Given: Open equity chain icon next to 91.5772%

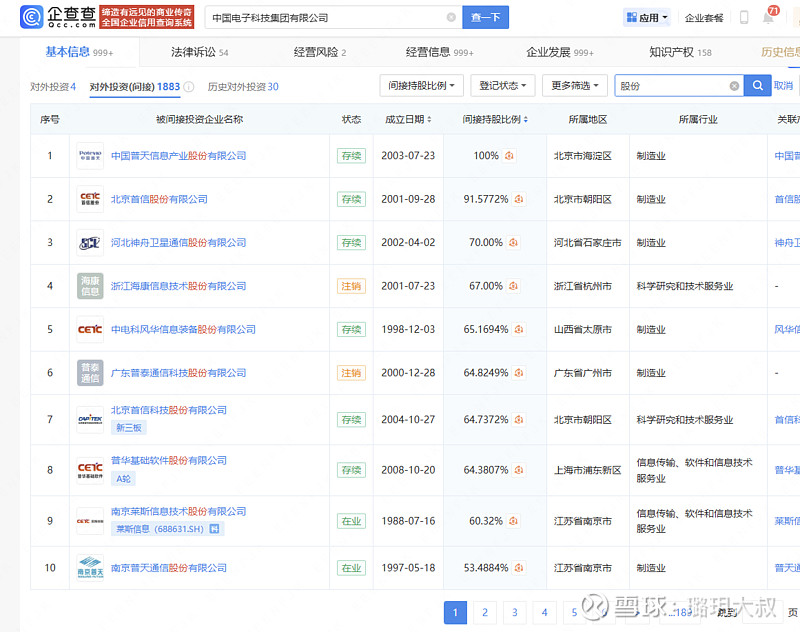Looking at the screenshot, I should coord(519,199).
